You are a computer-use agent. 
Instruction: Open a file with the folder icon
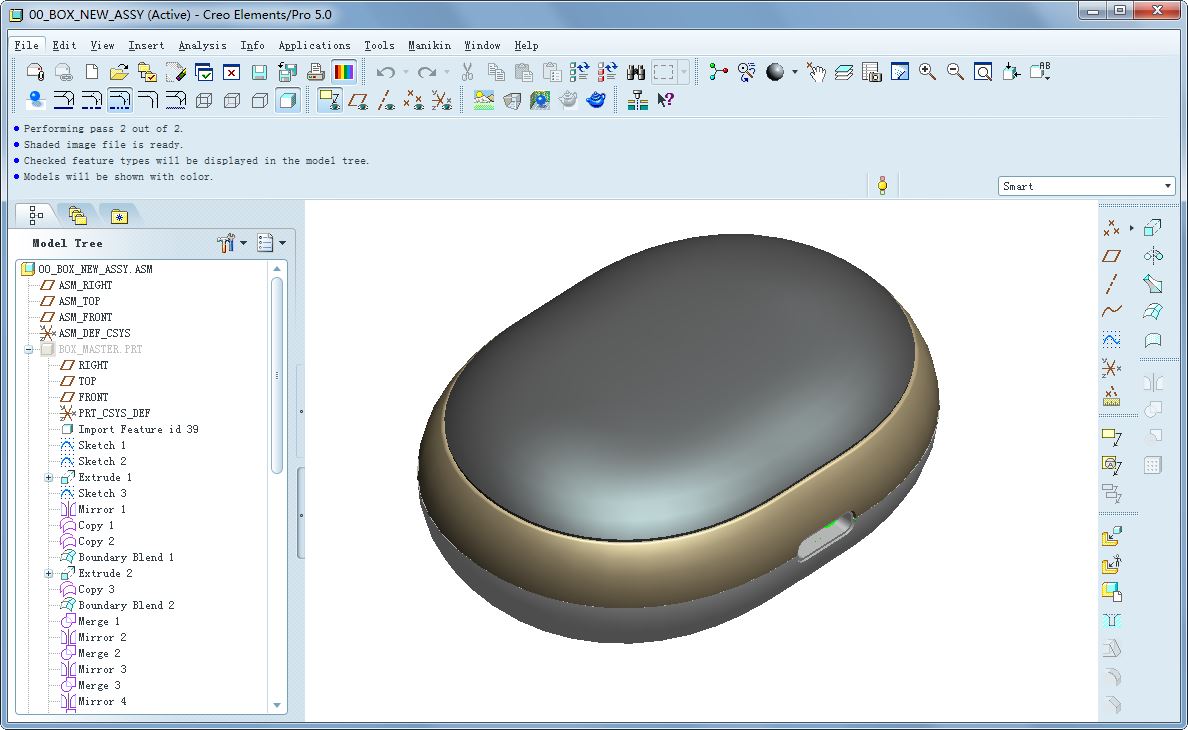click(119, 72)
